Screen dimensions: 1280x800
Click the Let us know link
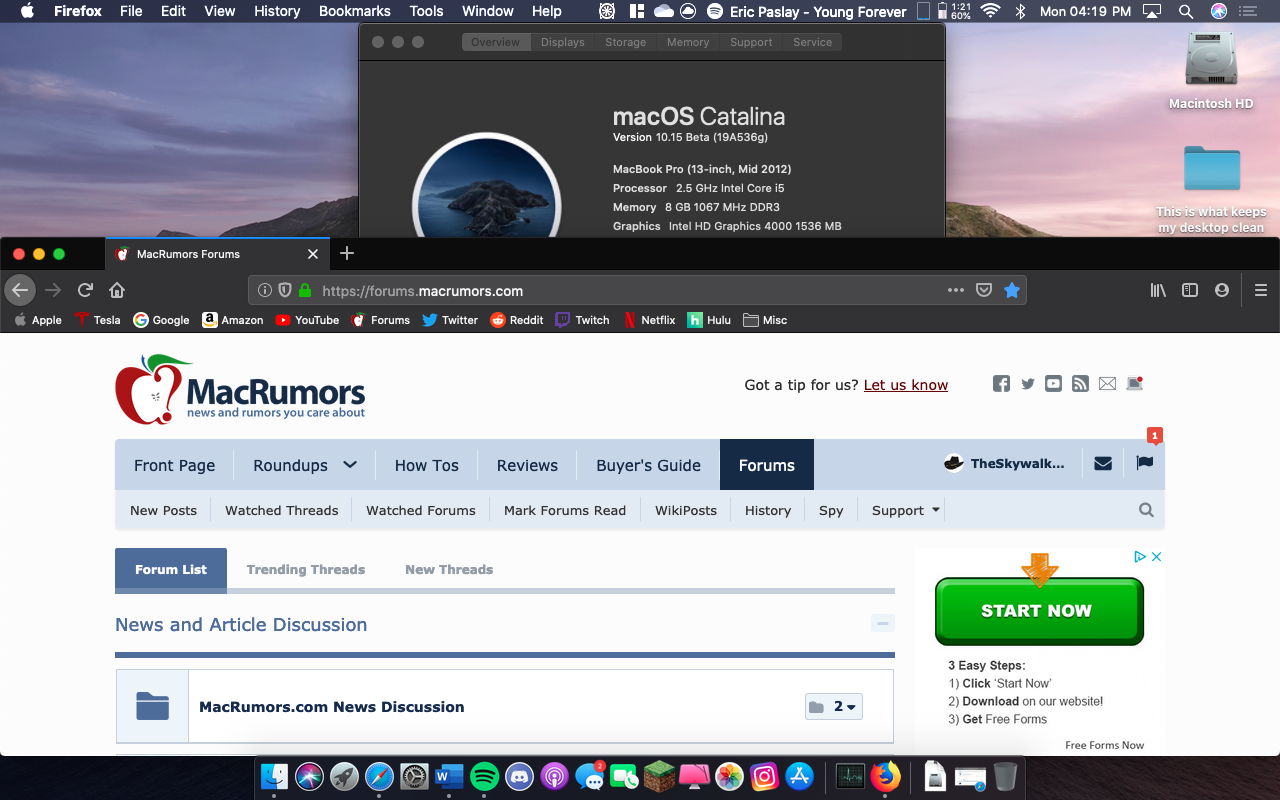[906, 385]
